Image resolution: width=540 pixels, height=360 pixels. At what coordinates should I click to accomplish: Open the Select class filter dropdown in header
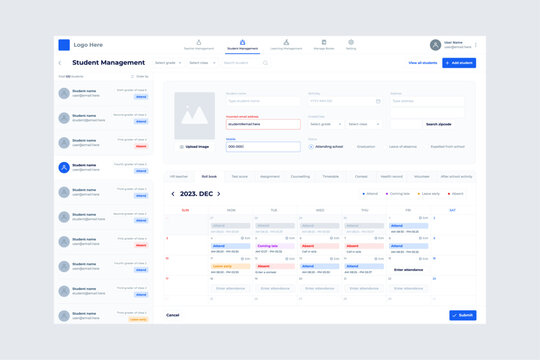pyautogui.click(x=202, y=63)
